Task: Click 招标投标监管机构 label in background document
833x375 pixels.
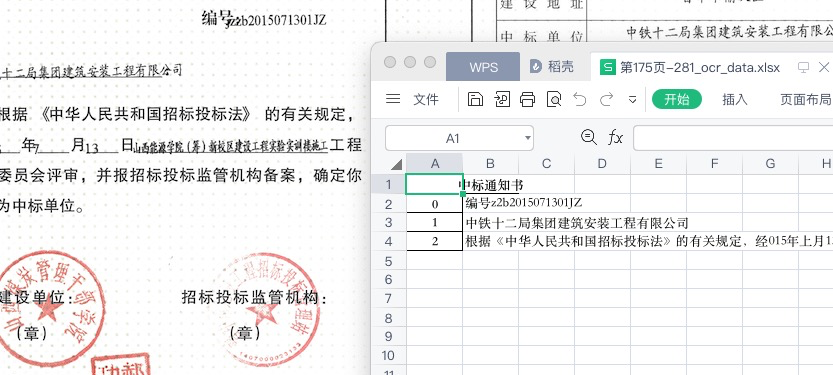Action: [x=254, y=297]
